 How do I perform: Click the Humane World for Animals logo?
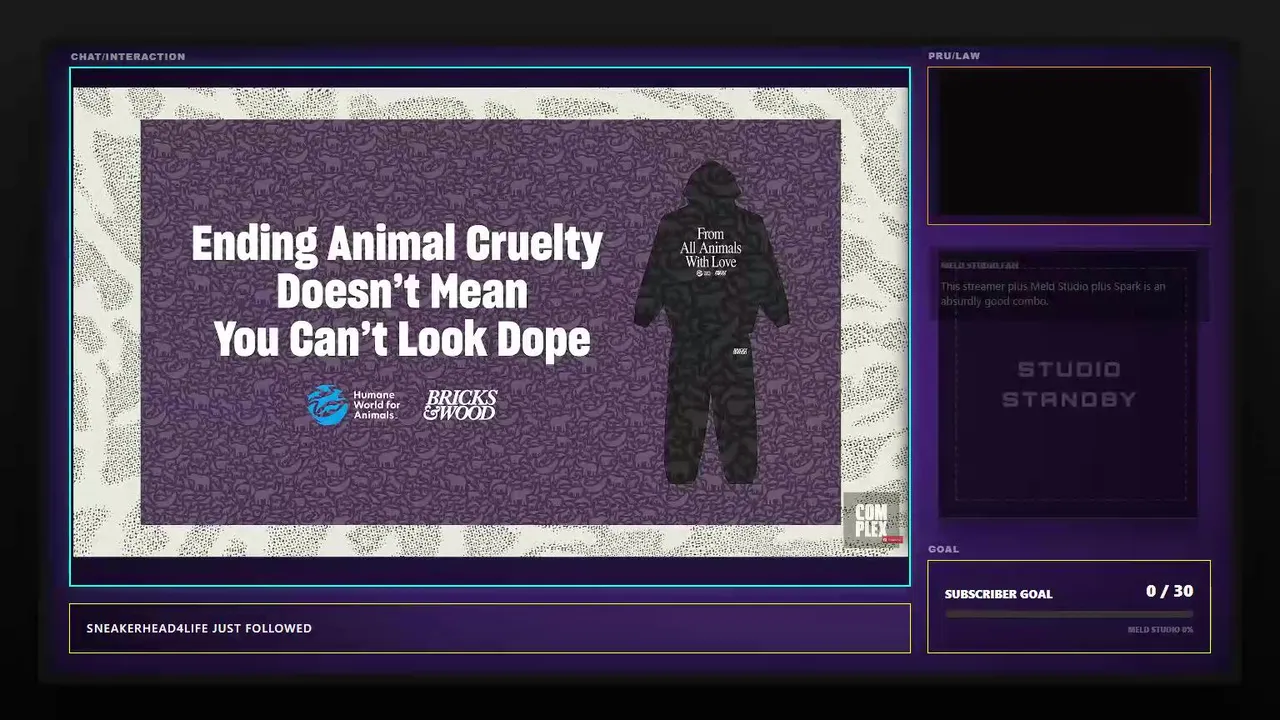(353, 405)
